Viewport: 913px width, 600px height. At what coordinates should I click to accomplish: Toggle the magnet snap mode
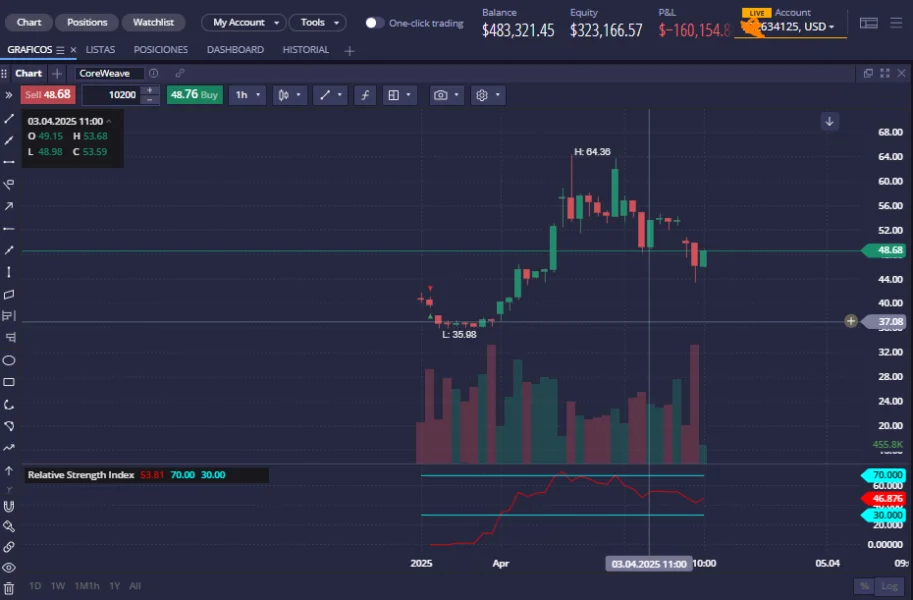click(9, 506)
